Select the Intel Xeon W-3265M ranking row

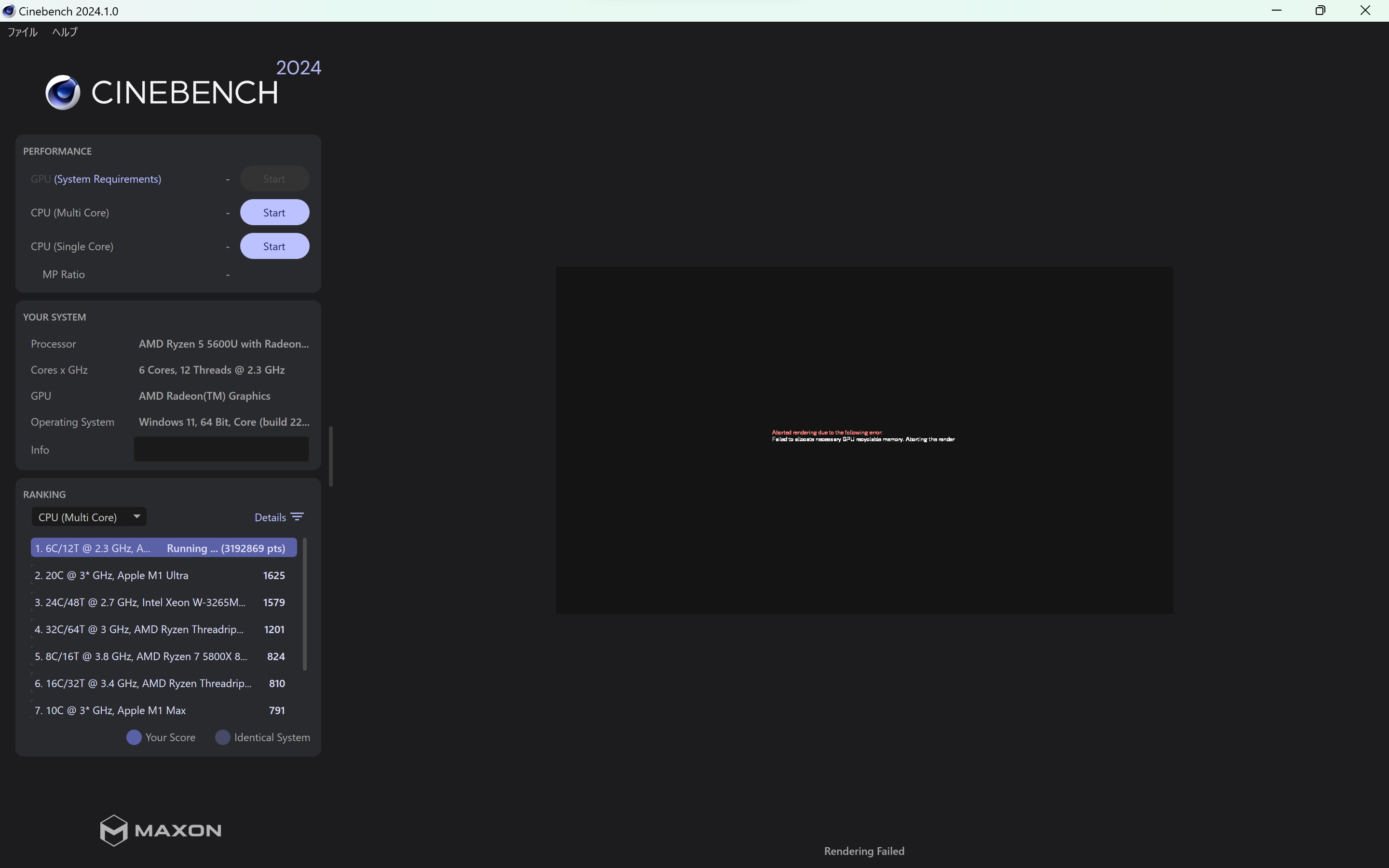tap(163, 602)
